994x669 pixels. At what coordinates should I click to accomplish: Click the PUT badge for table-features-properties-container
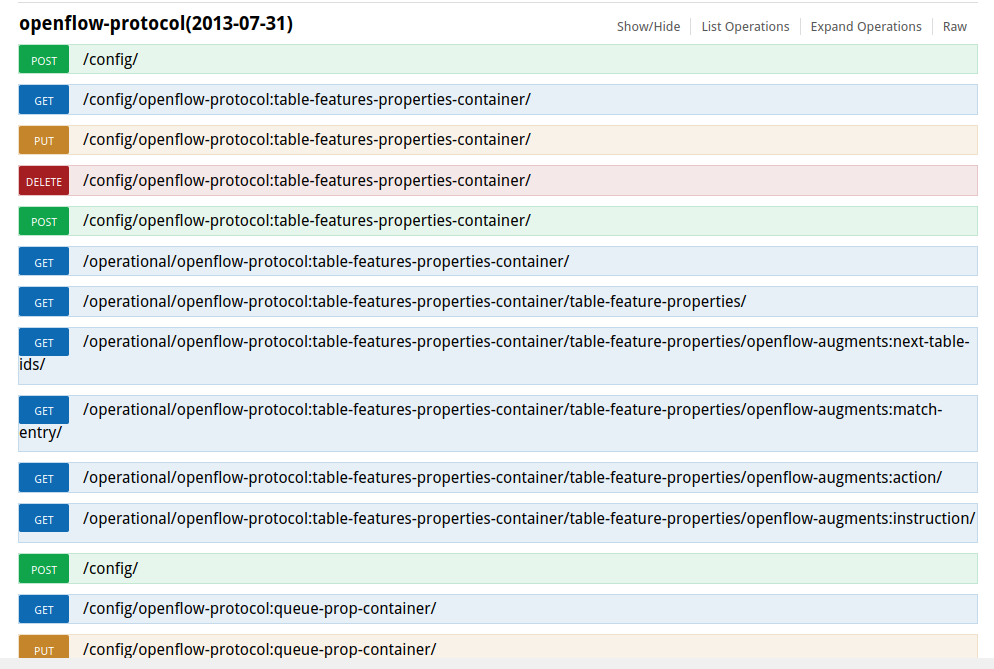[44, 140]
